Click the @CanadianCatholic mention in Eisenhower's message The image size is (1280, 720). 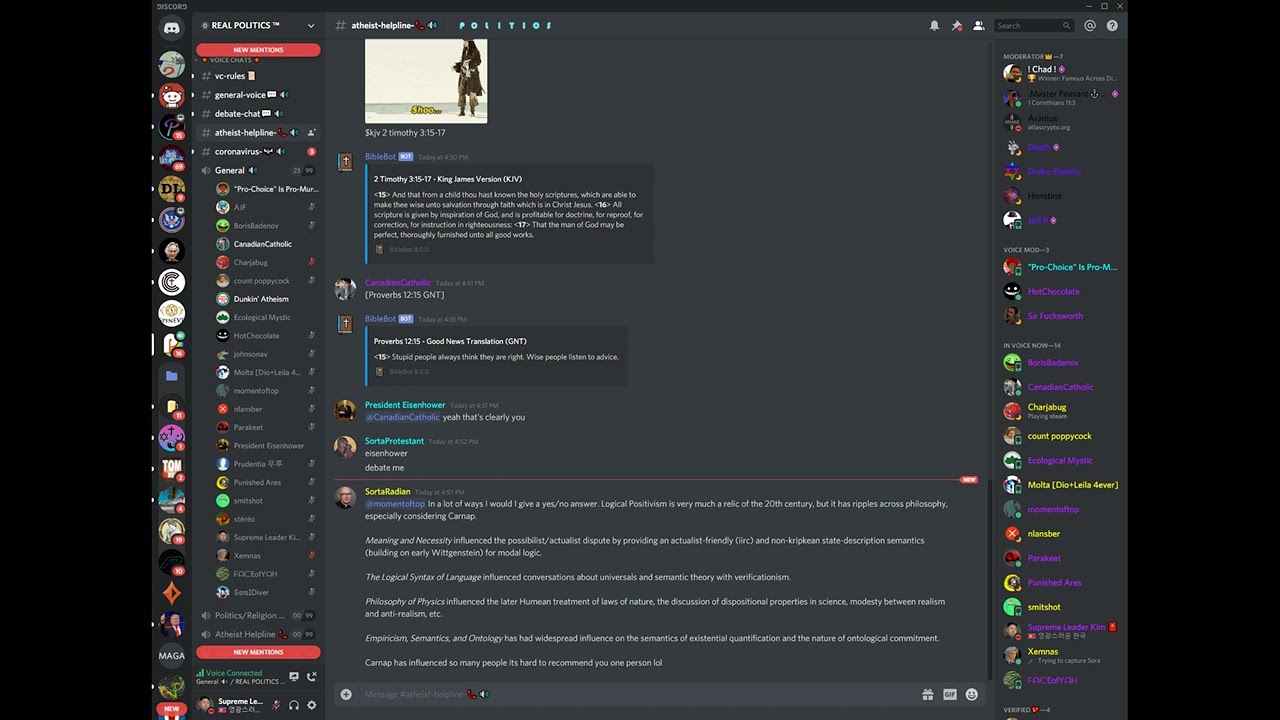click(x=402, y=417)
